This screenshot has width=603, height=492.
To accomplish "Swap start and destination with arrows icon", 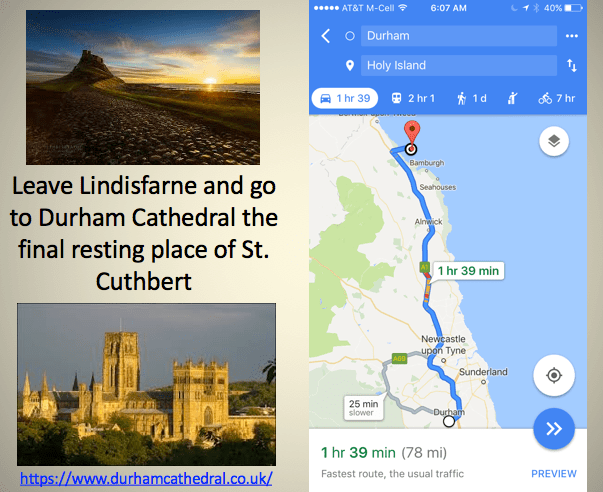I will pos(572,65).
